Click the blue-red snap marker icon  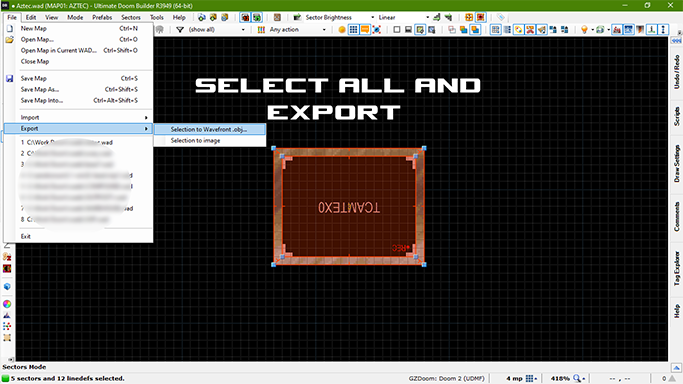(x=377, y=30)
